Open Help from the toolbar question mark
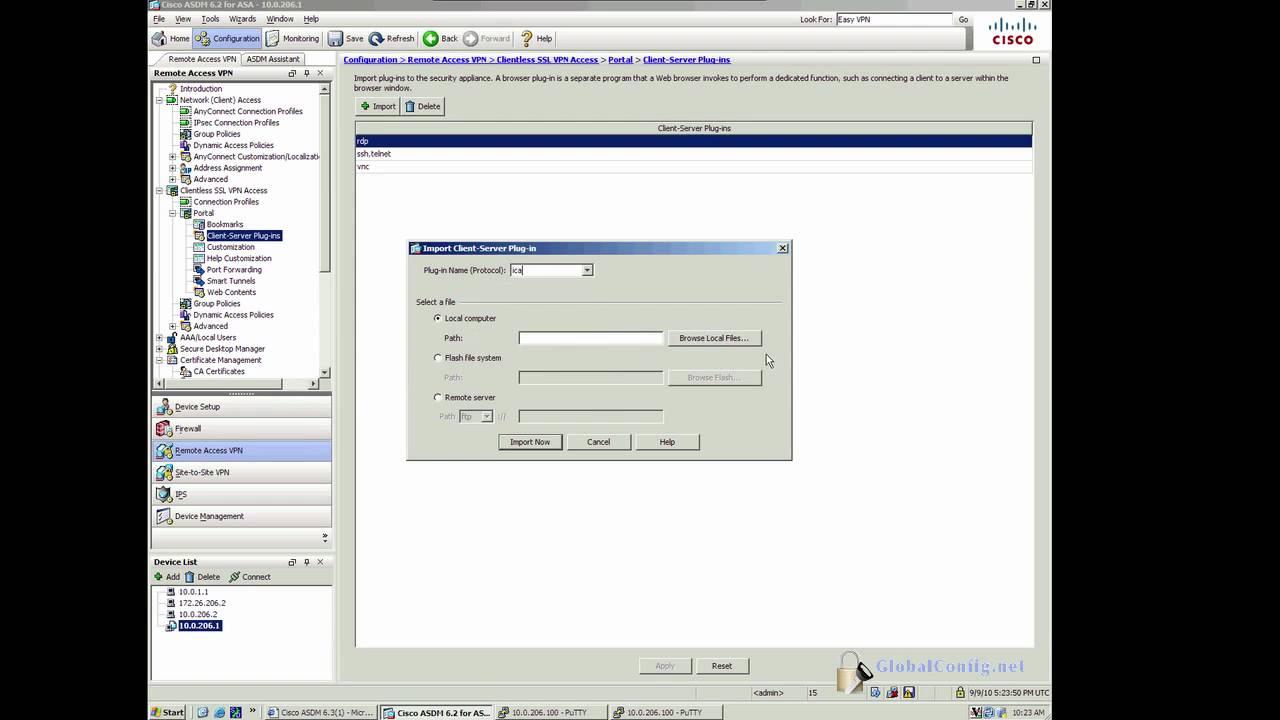Viewport: 1280px width, 720px height. 535,38
